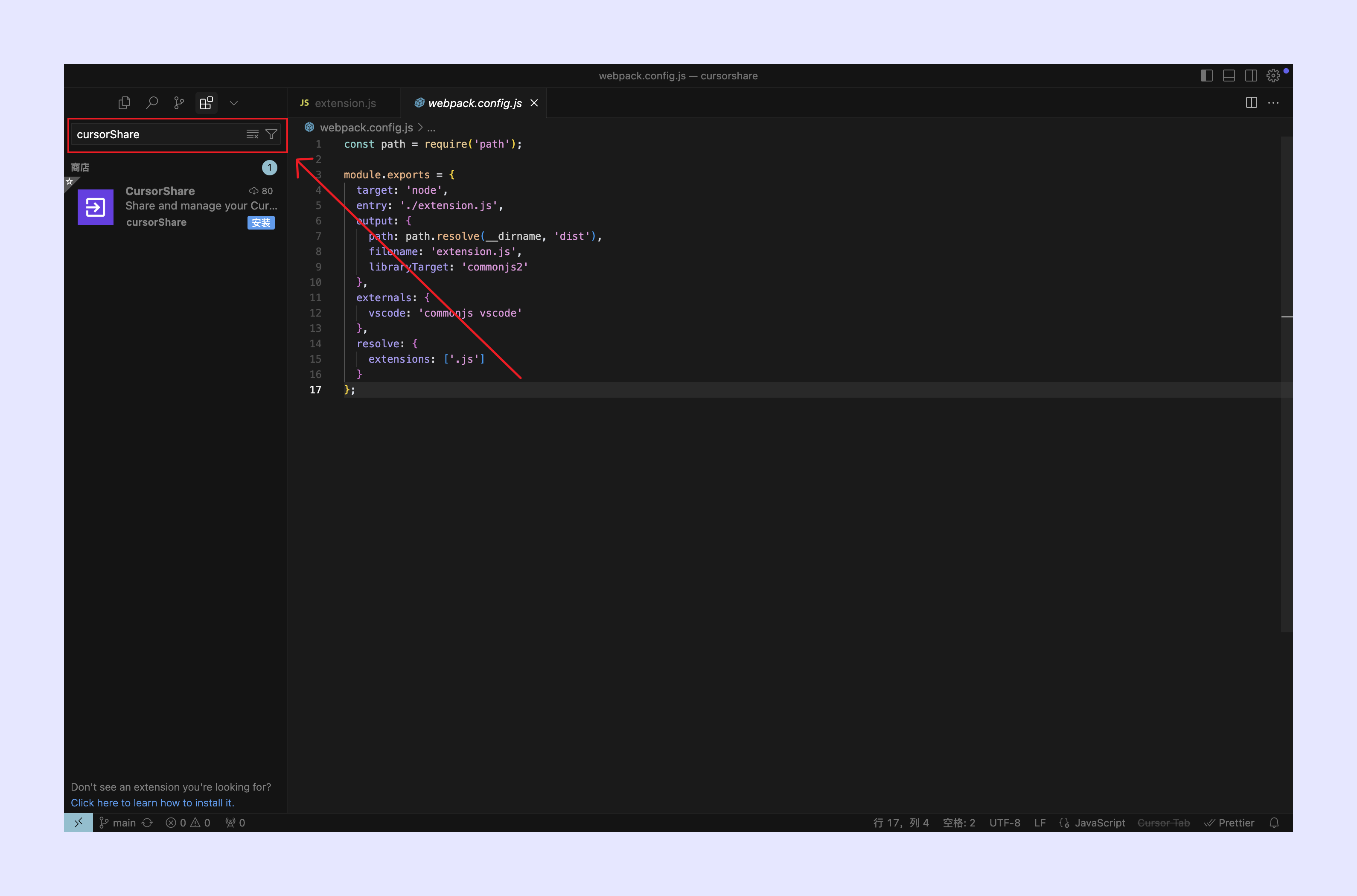Screen dimensions: 1357x896
Task: Toggle the bottom panel layout icon
Action: [1229, 76]
